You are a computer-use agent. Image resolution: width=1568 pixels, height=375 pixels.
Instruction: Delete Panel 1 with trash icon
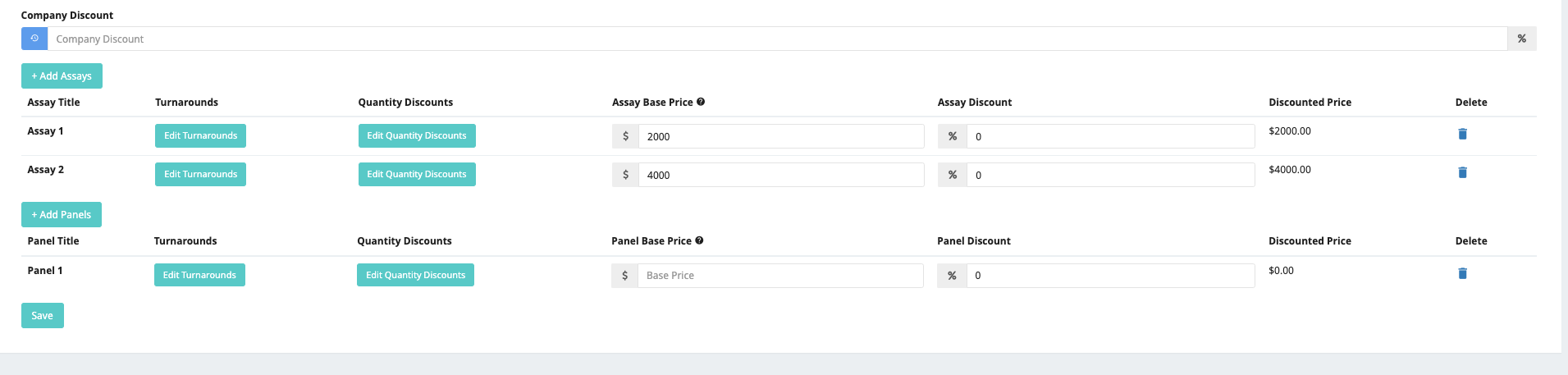[x=1462, y=273]
